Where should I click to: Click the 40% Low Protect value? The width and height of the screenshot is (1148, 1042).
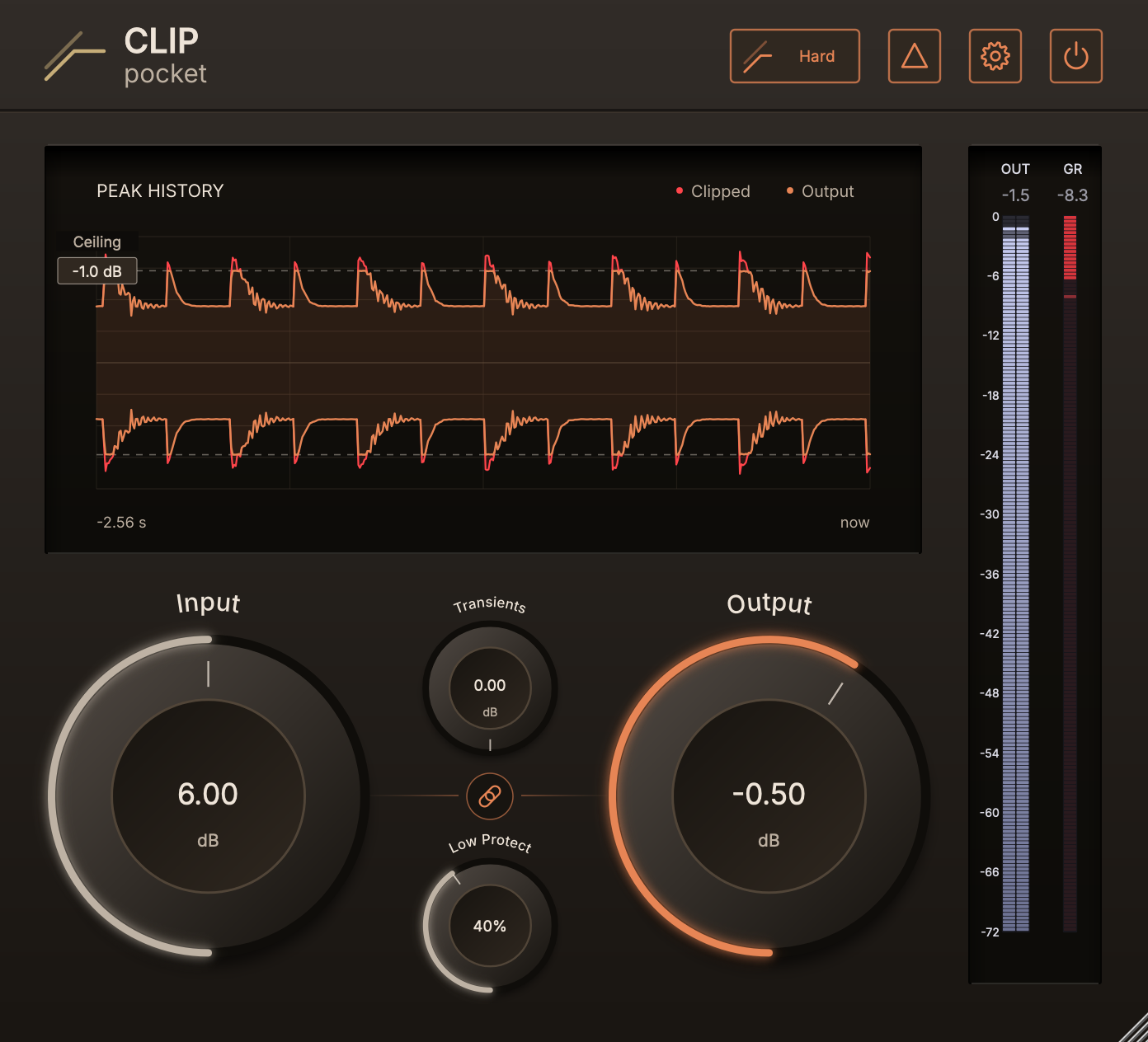pos(490,926)
